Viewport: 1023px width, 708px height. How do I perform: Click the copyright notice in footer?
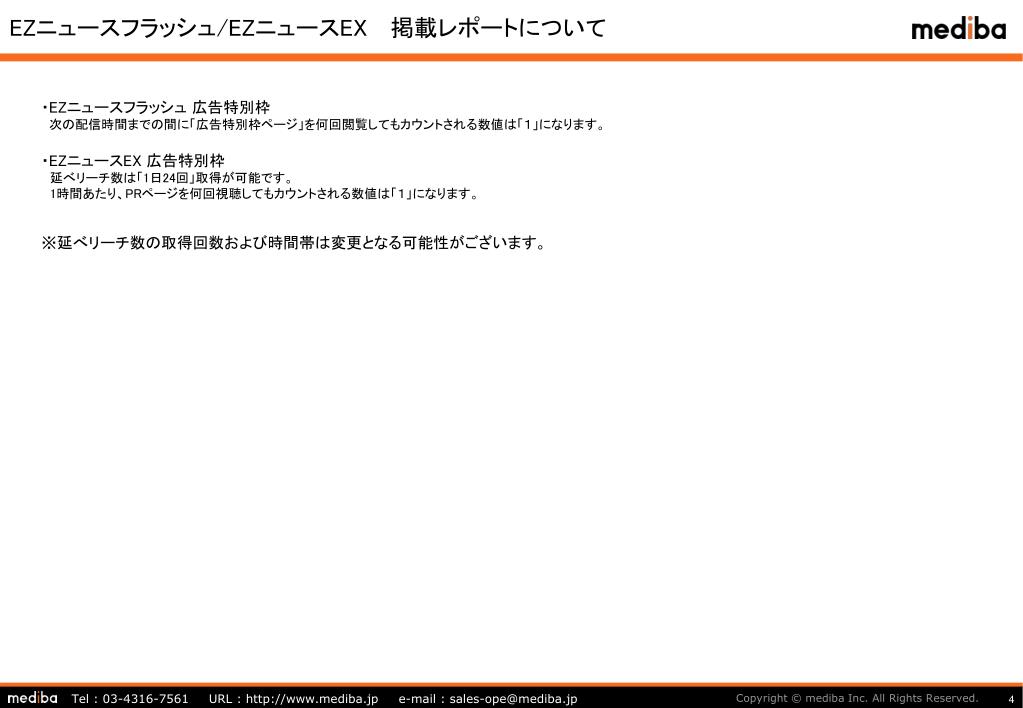point(857,698)
